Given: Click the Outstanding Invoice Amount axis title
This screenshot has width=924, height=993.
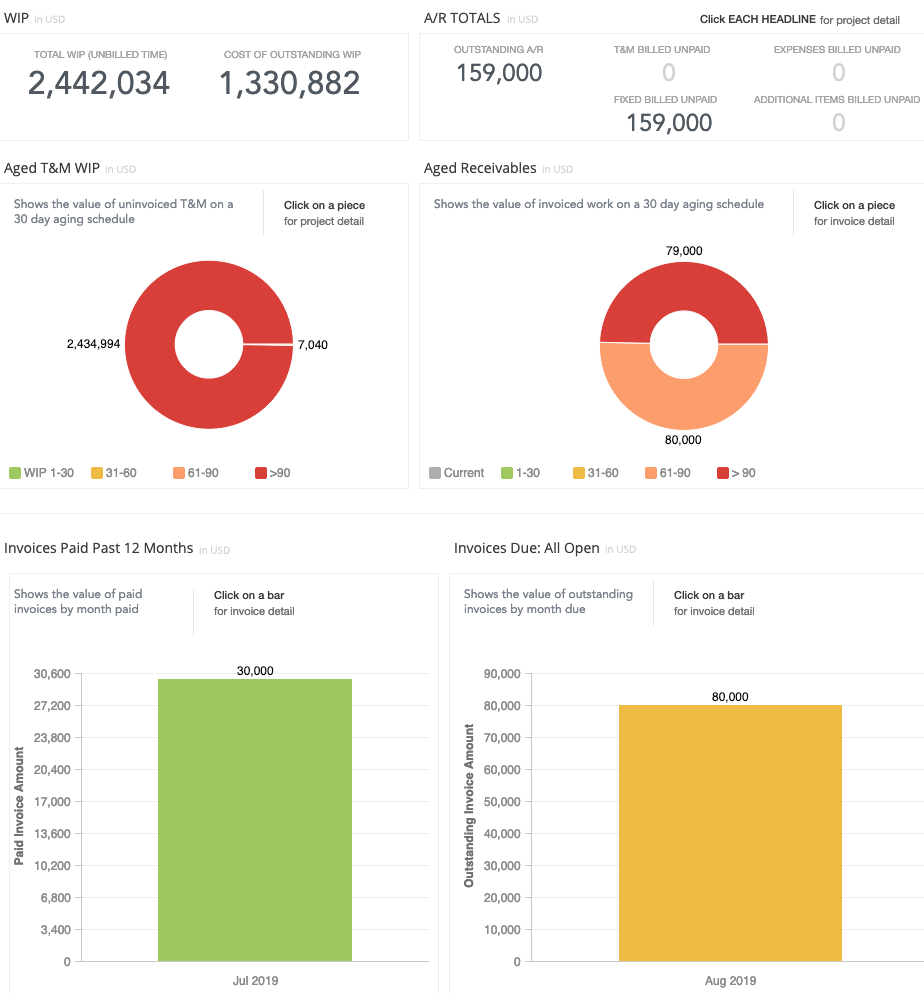Looking at the screenshot, I should click(x=469, y=806).
